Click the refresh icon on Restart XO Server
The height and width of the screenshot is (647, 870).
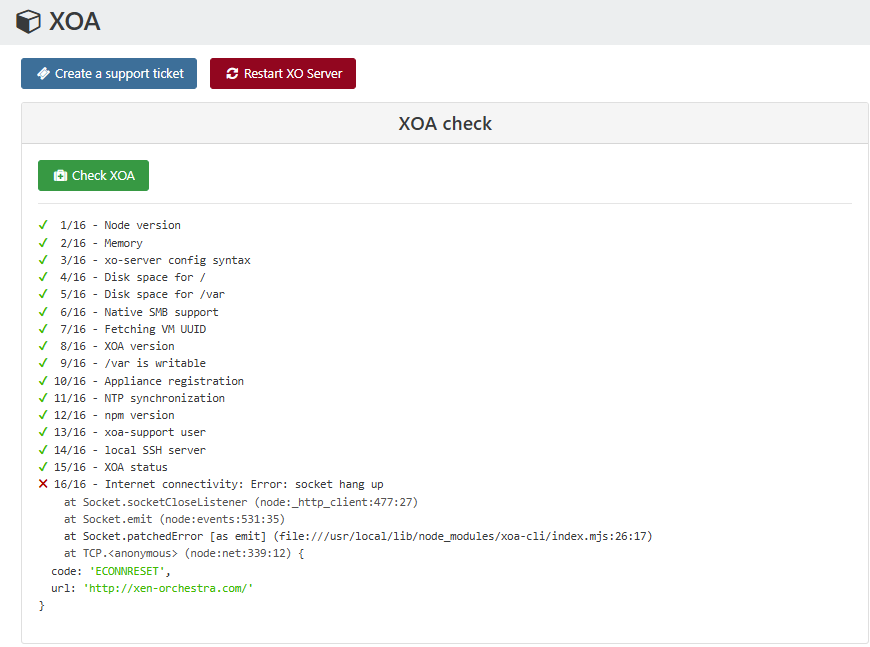tap(232, 74)
